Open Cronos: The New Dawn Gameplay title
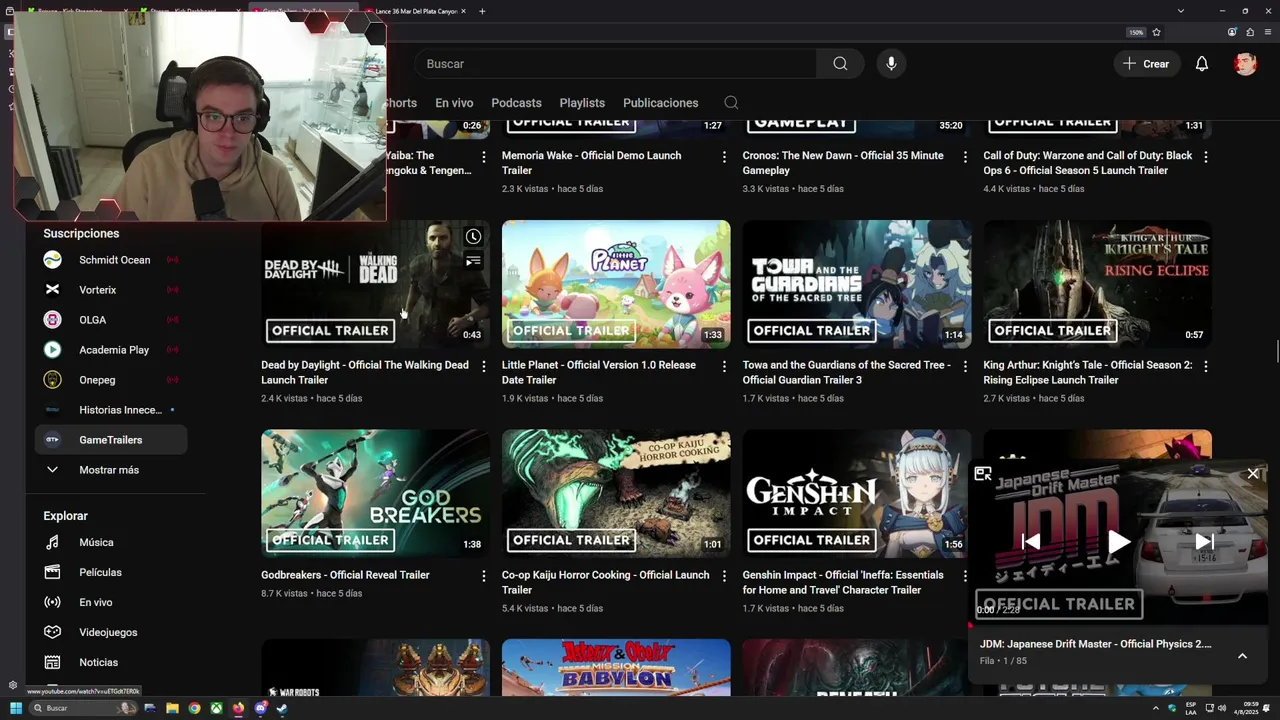The width and height of the screenshot is (1280, 720). [x=843, y=162]
